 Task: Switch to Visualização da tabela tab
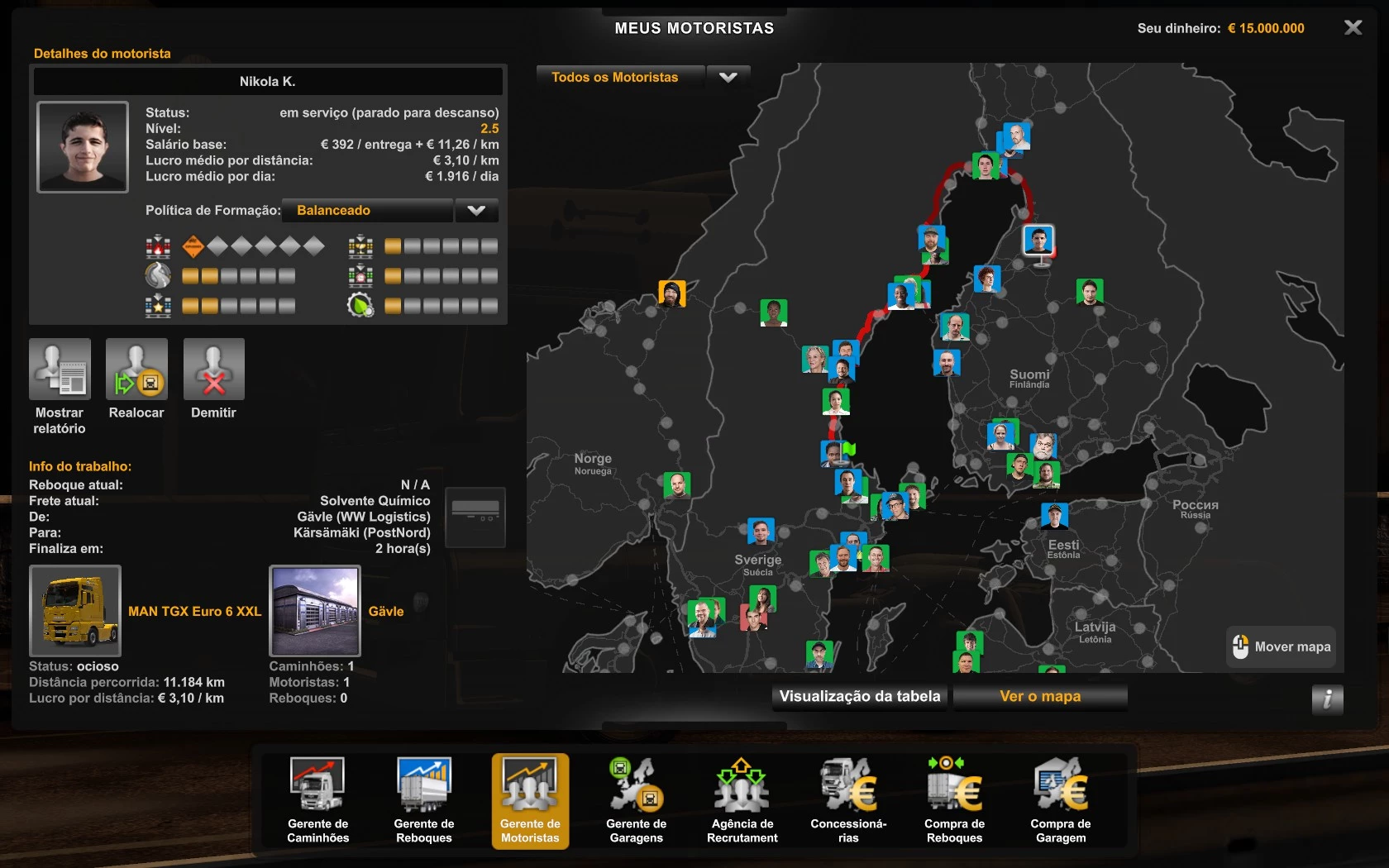coord(860,696)
